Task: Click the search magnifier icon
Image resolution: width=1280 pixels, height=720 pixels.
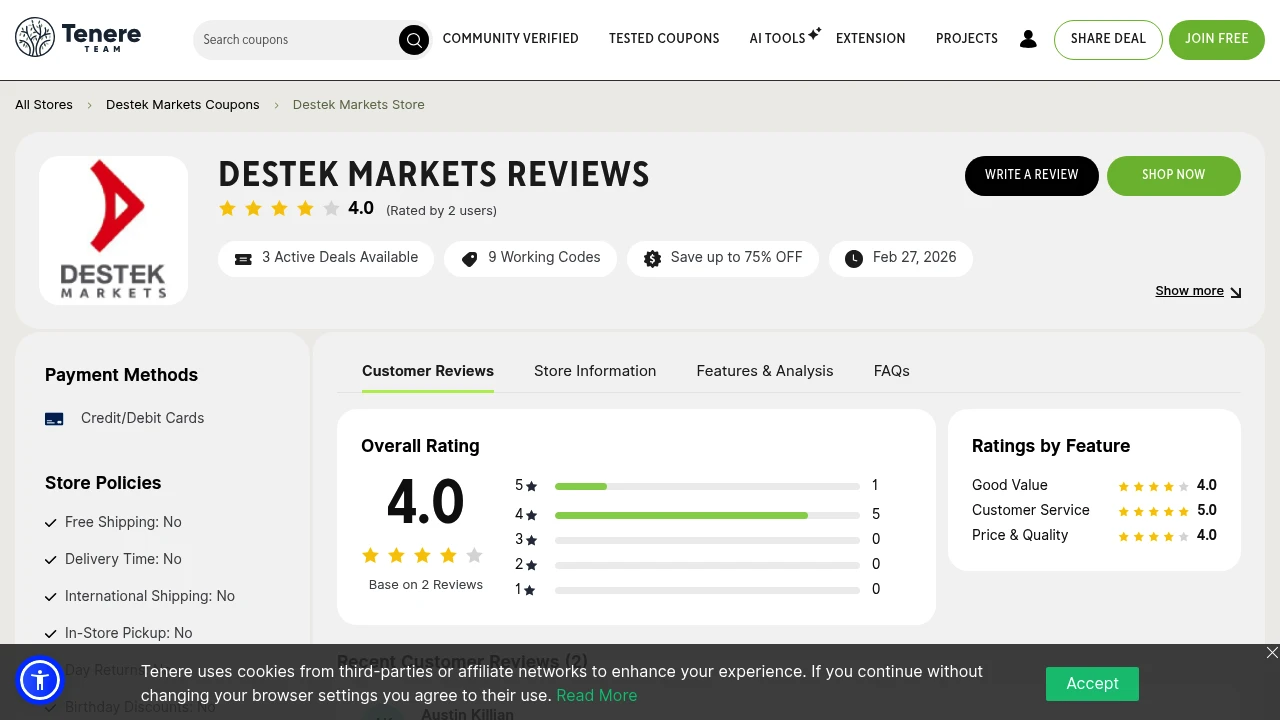Action: coord(413,40)
